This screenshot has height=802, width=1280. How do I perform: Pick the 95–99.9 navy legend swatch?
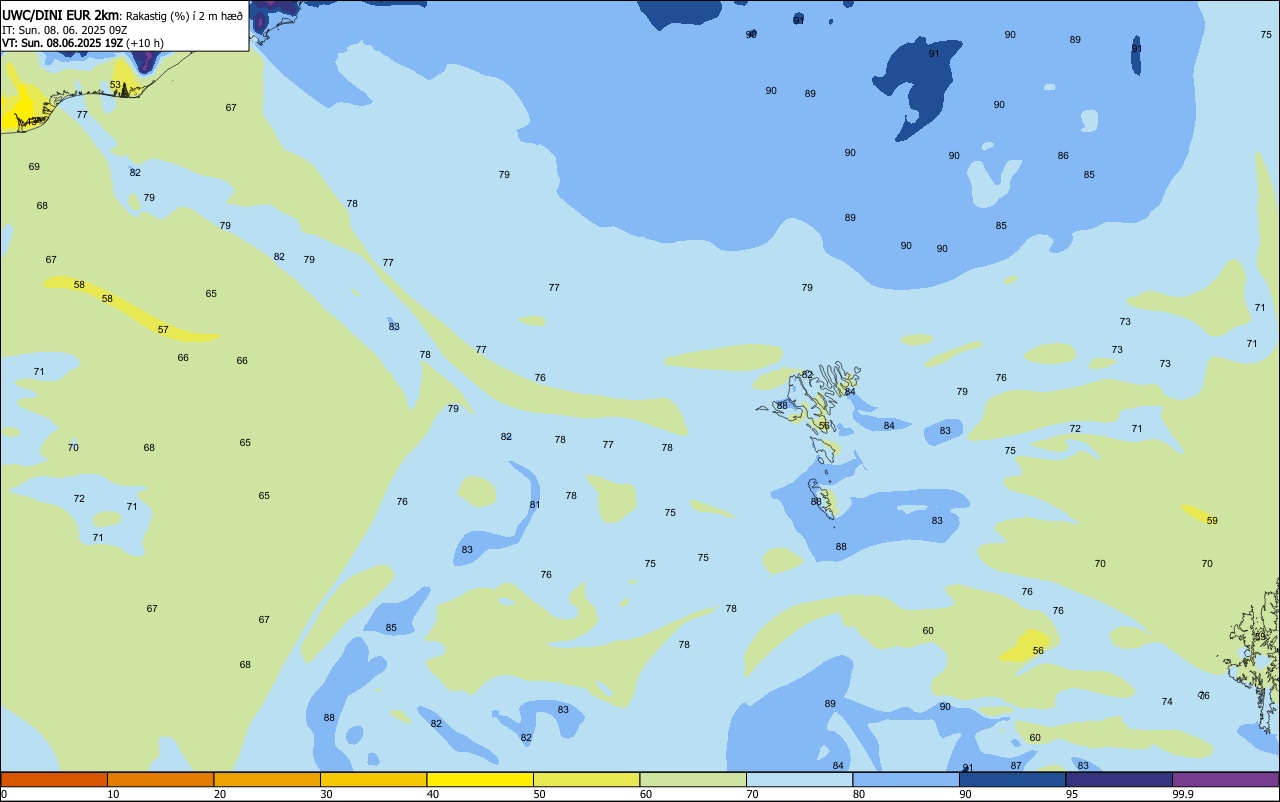coord(1119,779)
